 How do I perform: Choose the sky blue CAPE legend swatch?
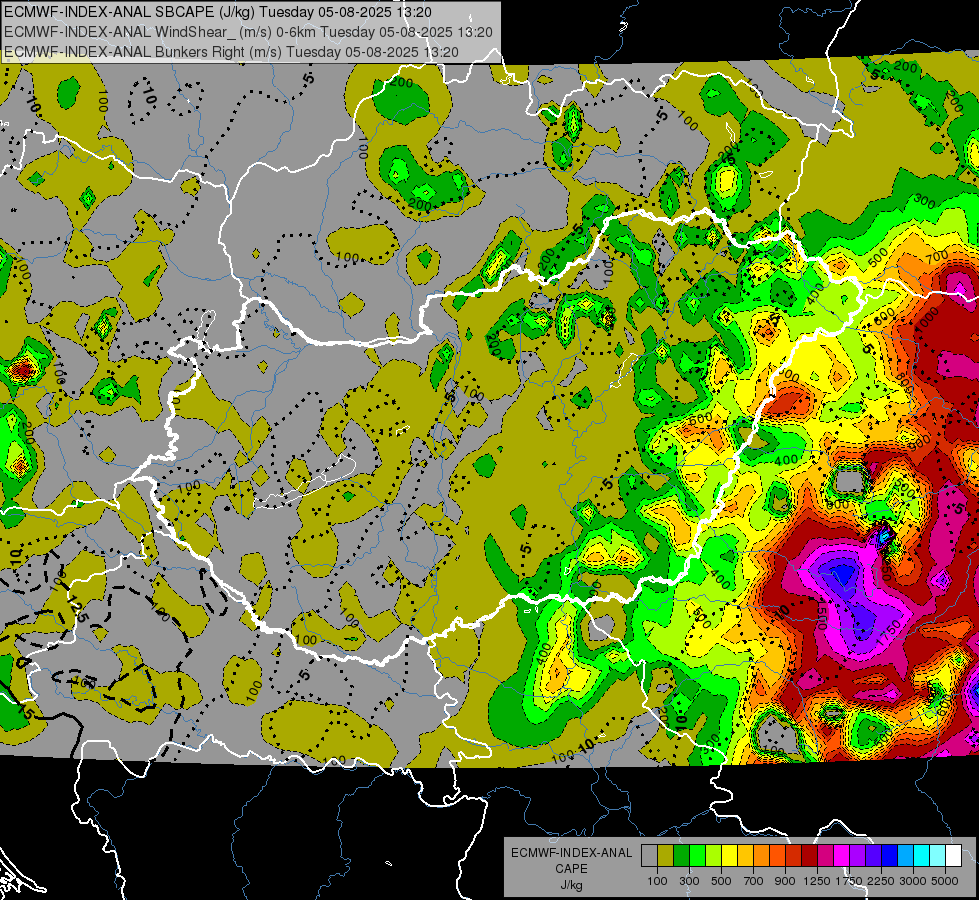(x=905, y=856)
